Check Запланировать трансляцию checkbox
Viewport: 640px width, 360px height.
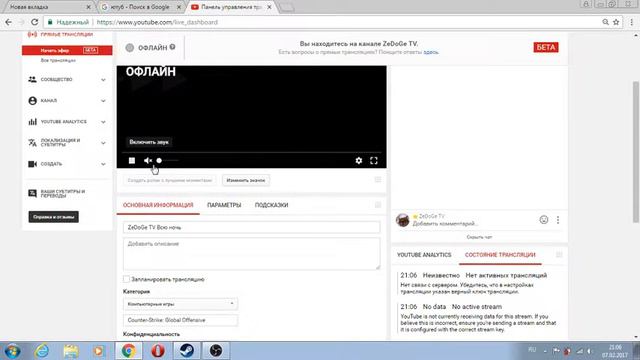coord(126,279)
